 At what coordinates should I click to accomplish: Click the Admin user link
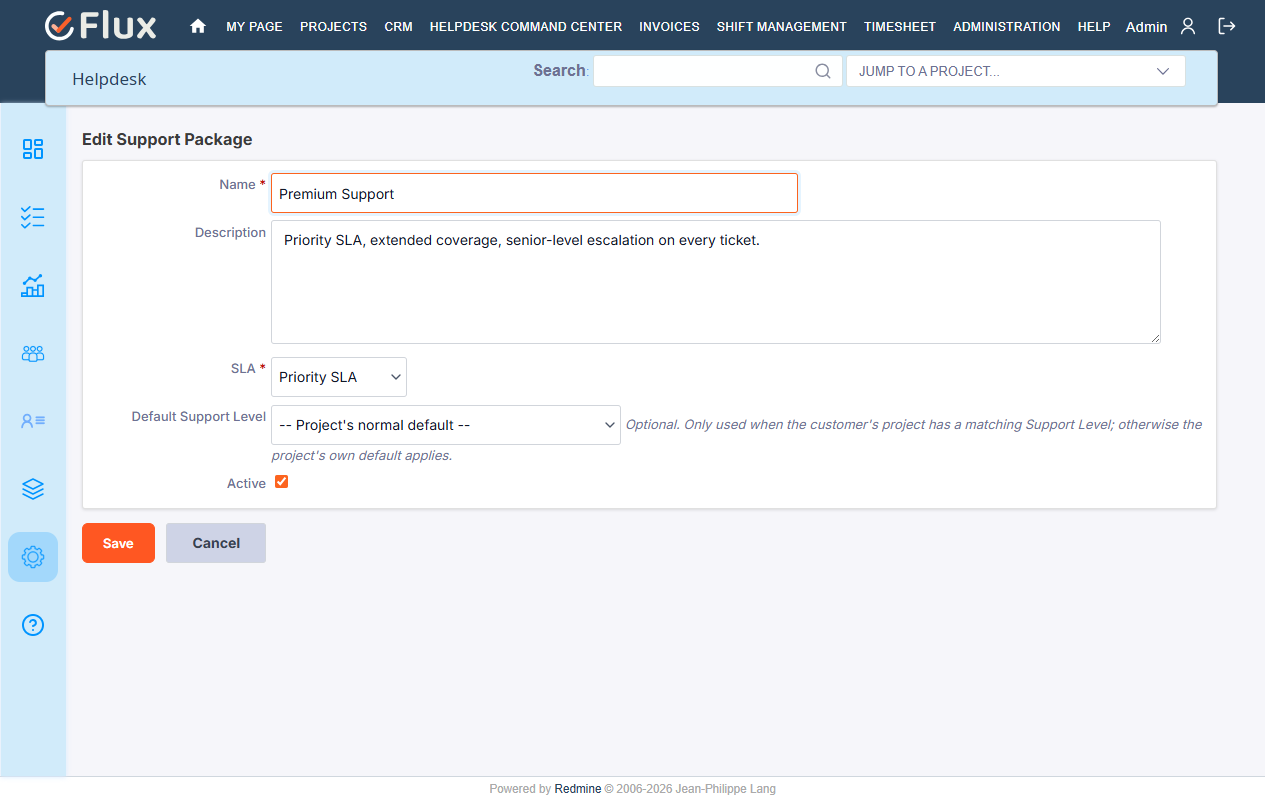tap(1146, 27)
